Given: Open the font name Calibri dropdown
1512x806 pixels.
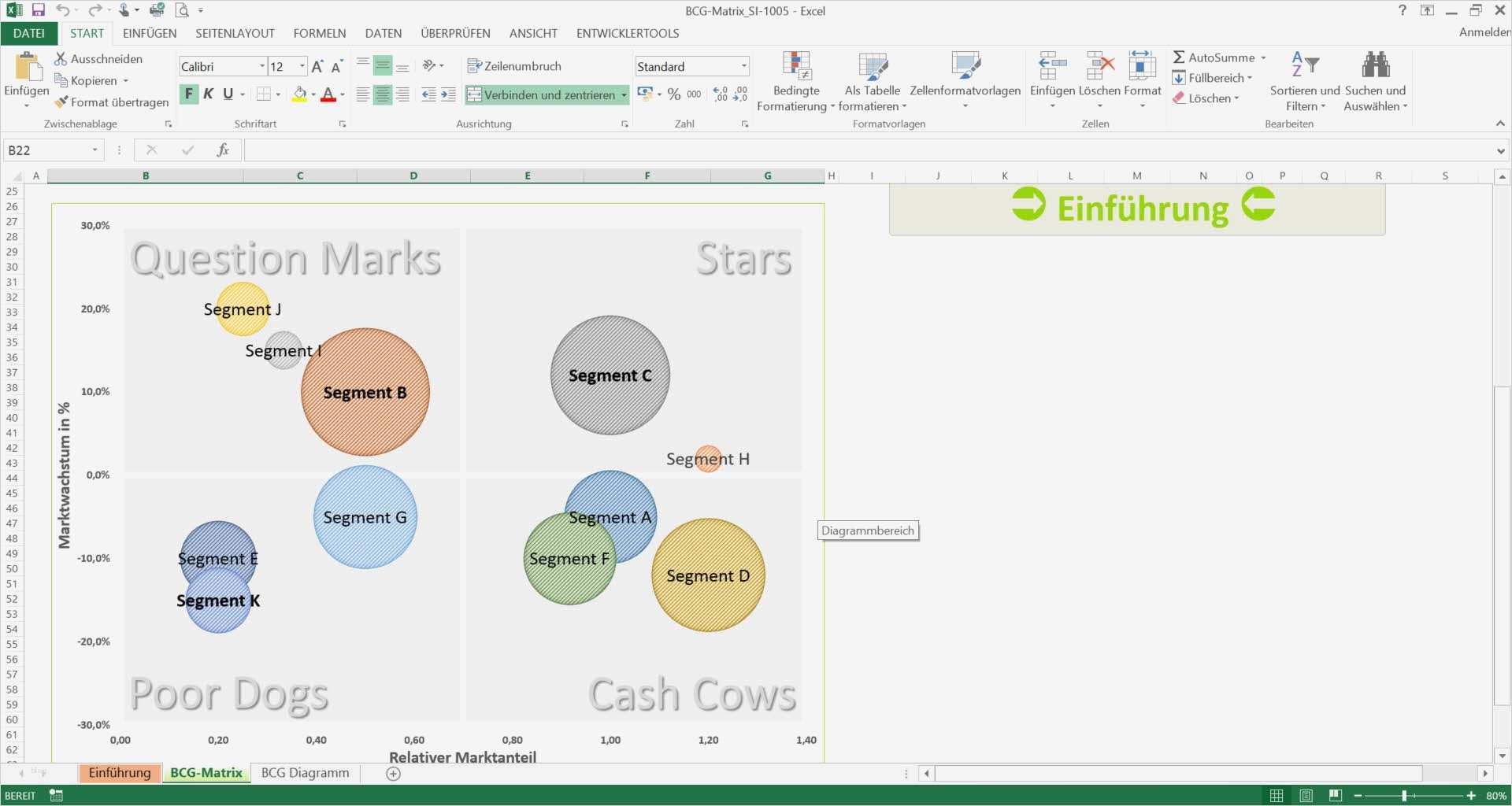Looking at the screenshot, I should click(x=262, y=66).
